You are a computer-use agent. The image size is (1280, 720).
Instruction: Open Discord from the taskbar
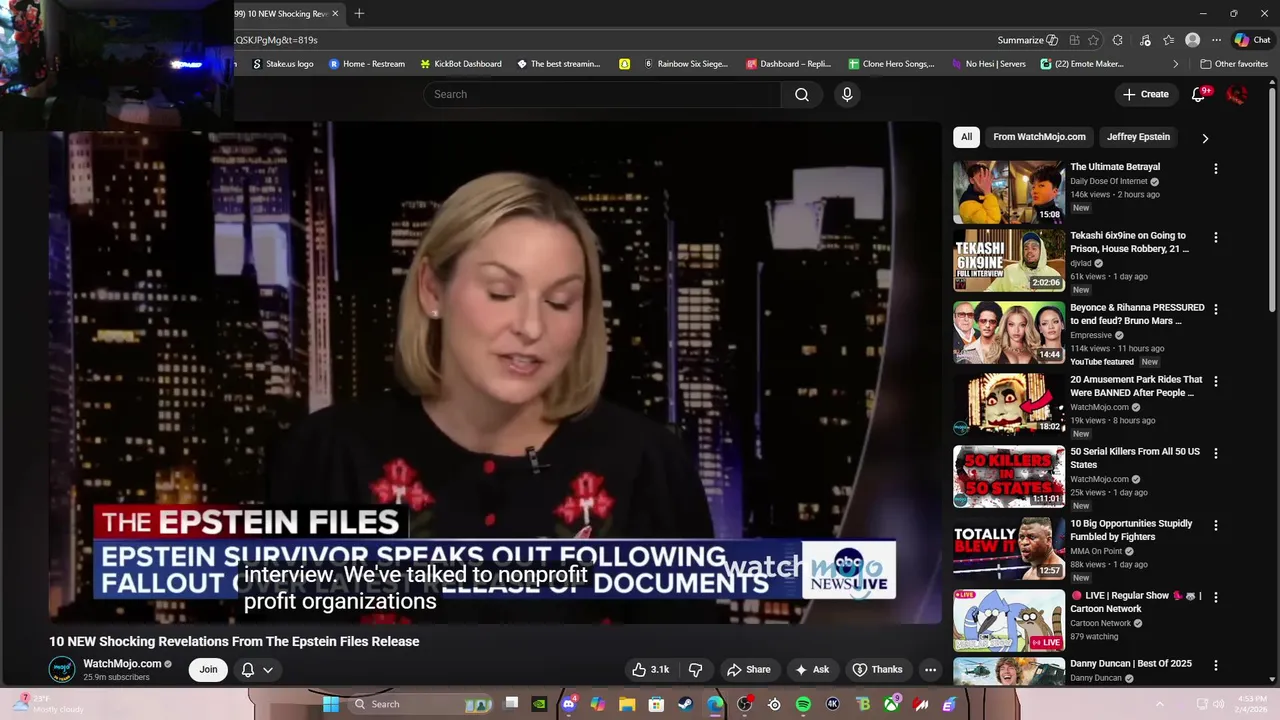[x=568, y=704]
